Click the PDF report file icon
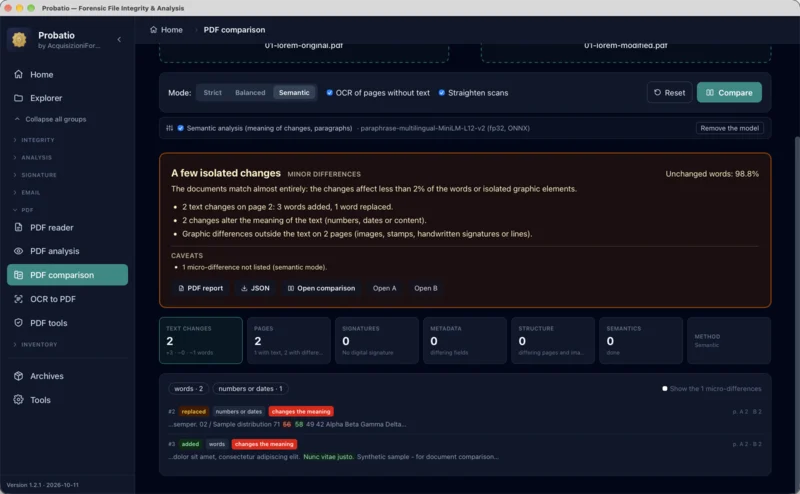 [181, 288]
